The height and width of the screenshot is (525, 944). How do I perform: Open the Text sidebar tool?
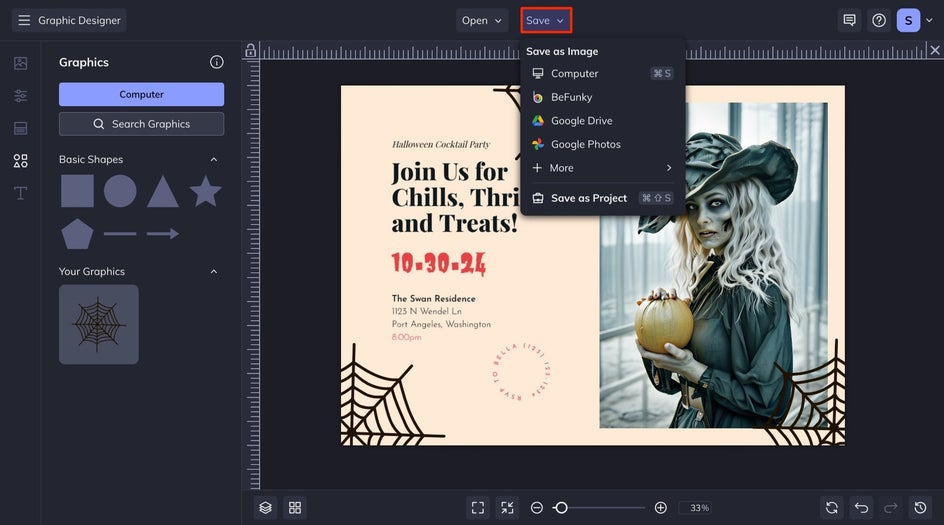20,193
